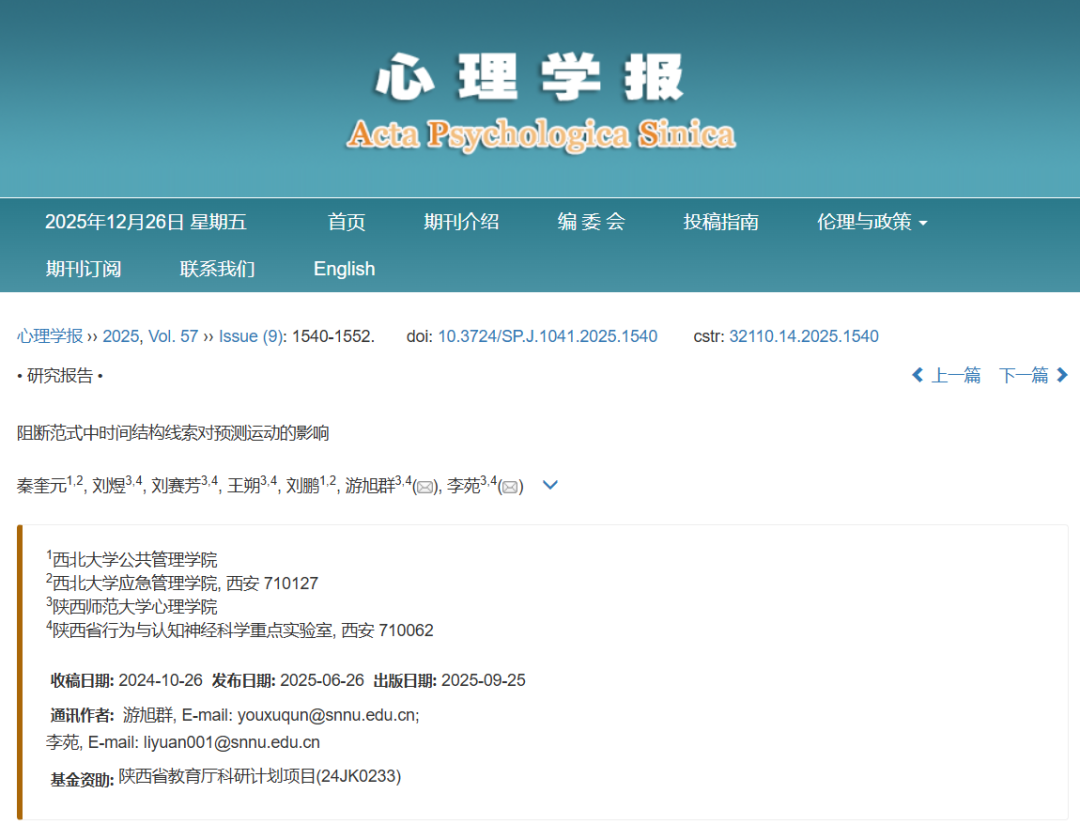Screen dimensions: 1080x825
Task: Click the email envelope icon beside 李苑
Action: click(x=510, y=487)
